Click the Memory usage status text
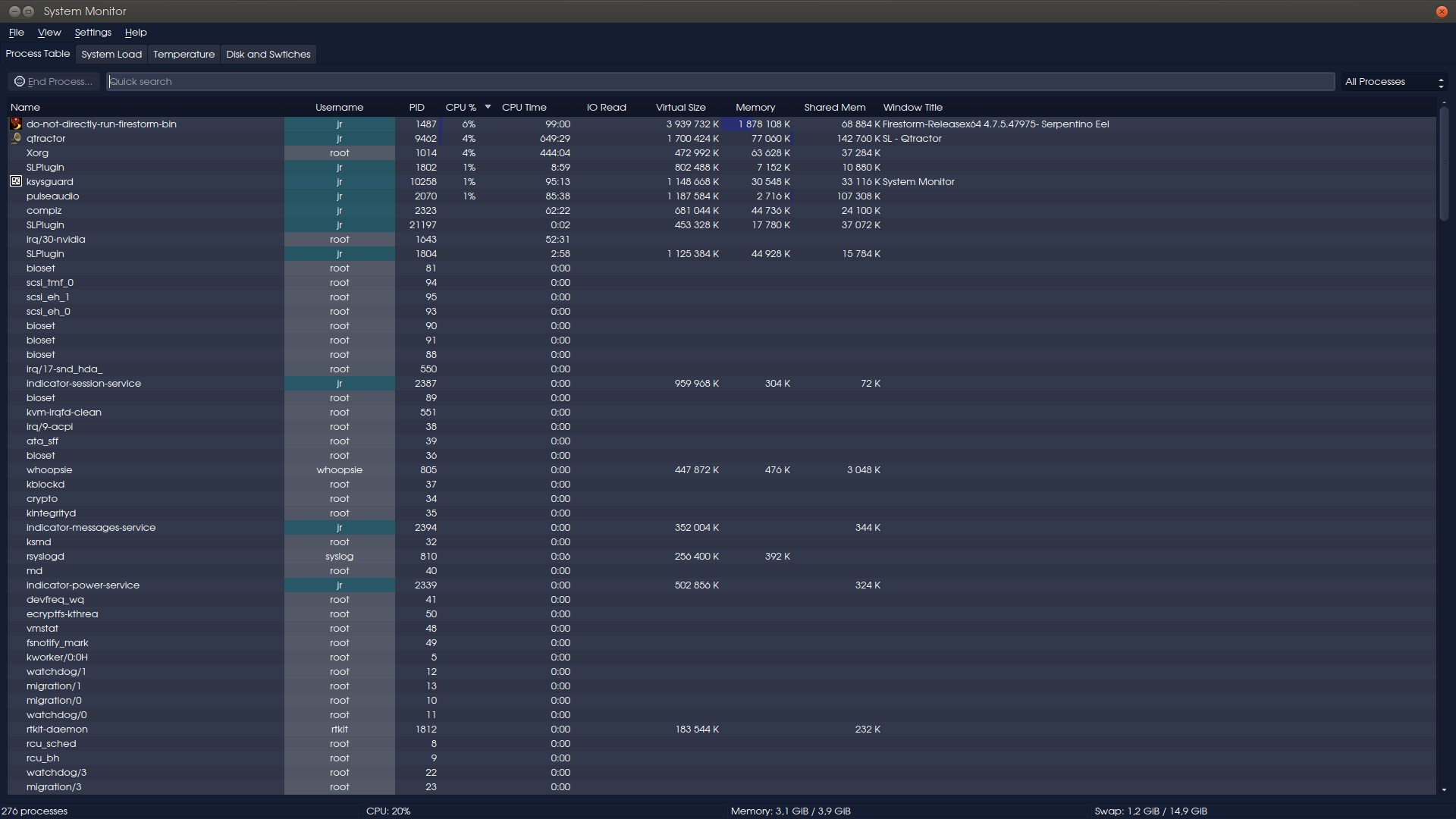 [791, 811]
